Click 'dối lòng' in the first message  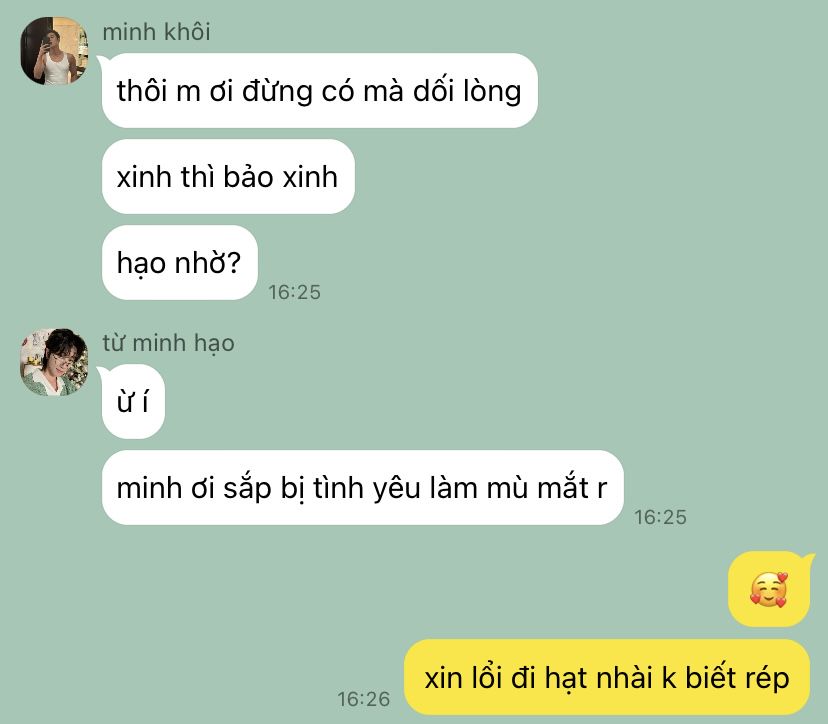[x=467, y=91]
